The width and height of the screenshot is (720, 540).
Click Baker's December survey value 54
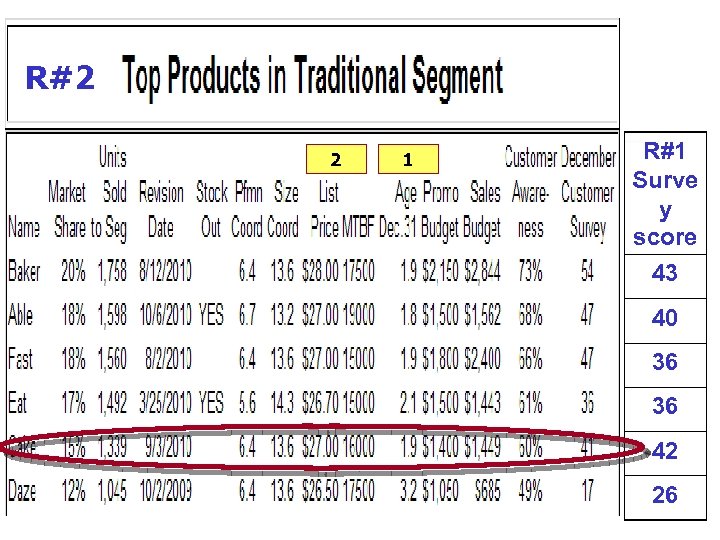587,270
